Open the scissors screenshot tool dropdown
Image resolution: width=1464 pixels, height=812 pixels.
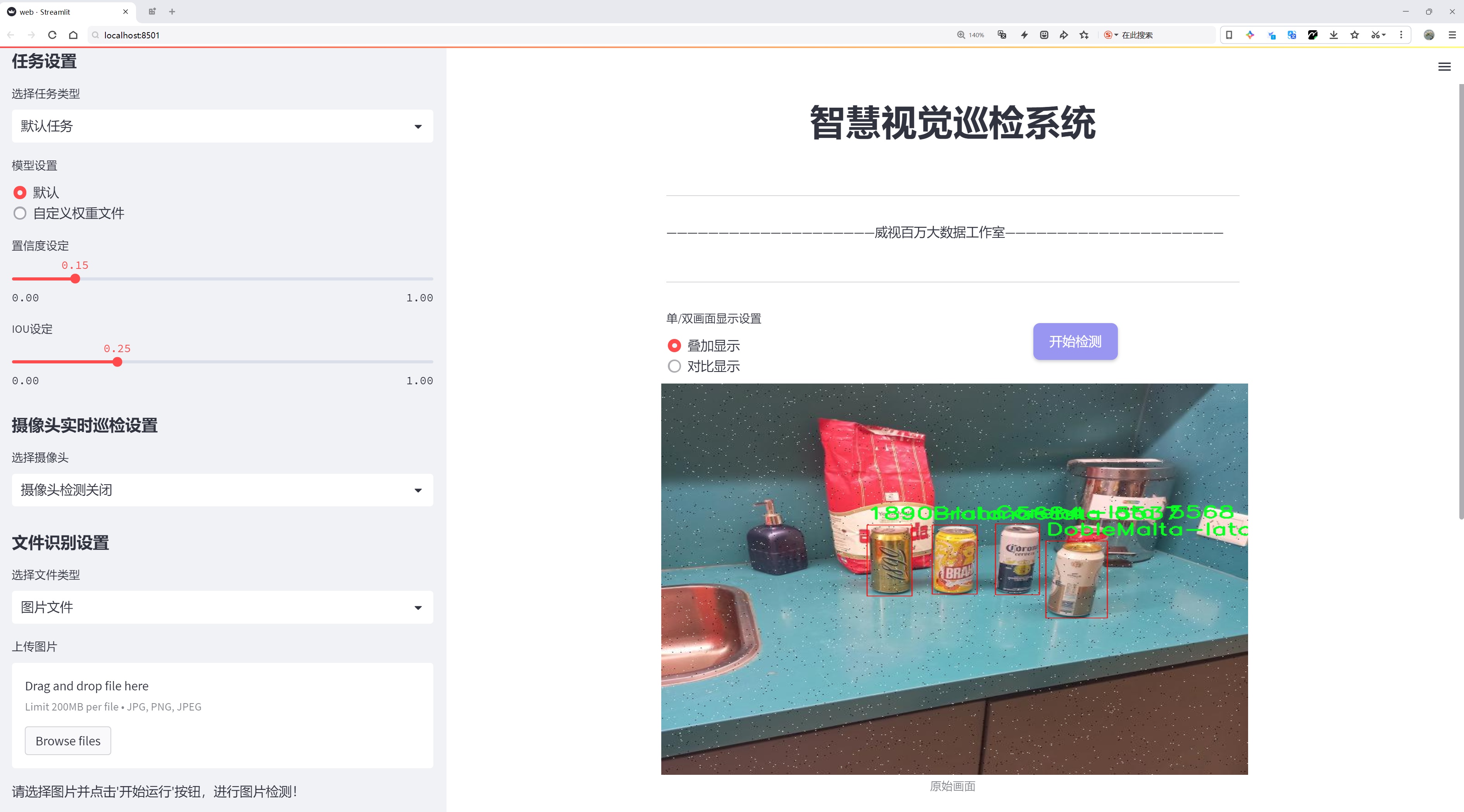pyautogui.click(x=1378, y=35)
